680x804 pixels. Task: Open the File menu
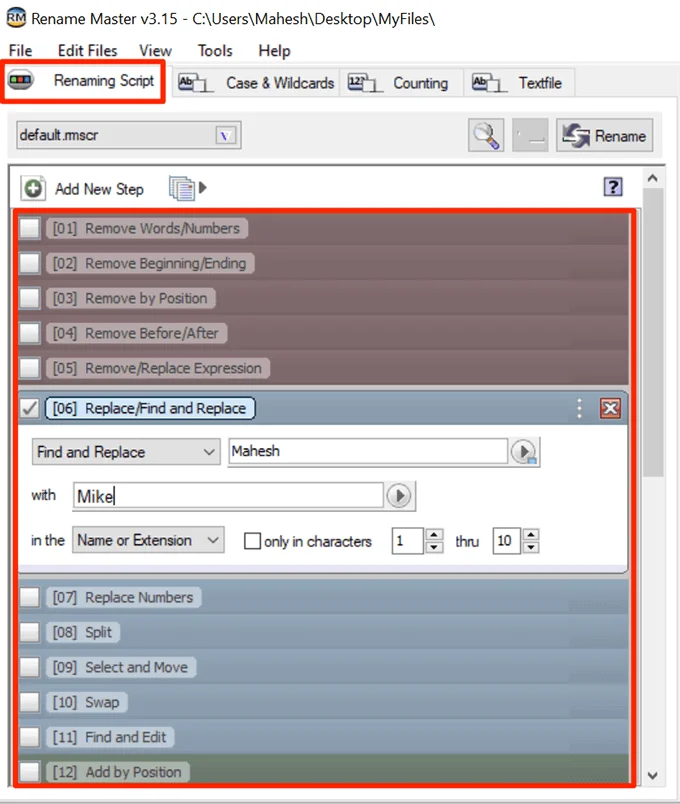click(x=21, y=51)
